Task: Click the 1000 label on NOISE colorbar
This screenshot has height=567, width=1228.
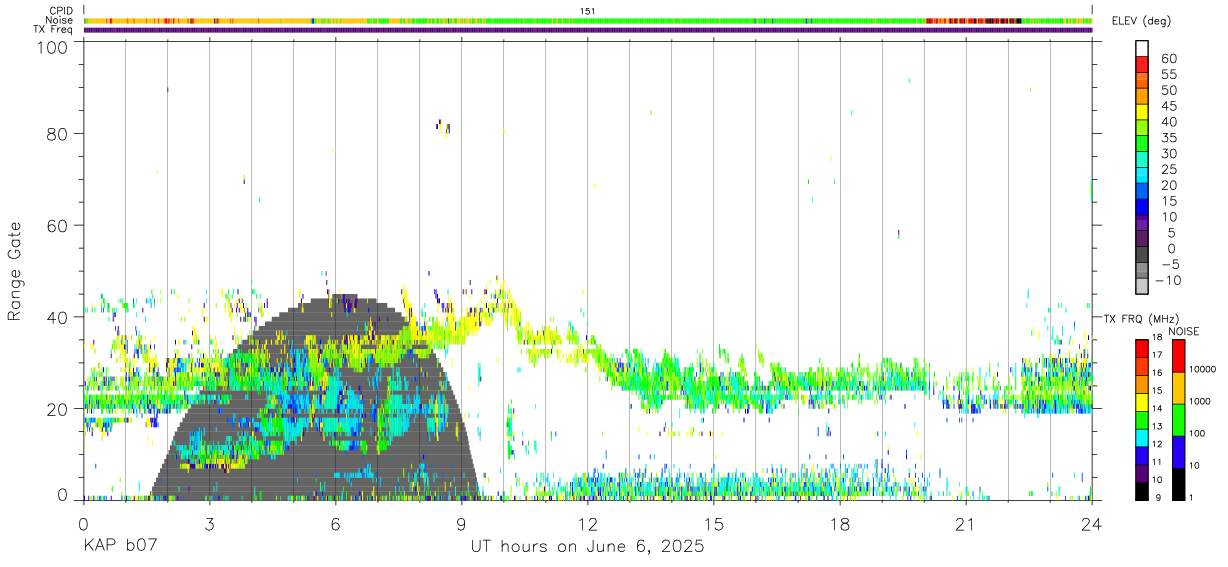Action: tap(1198, 401)
